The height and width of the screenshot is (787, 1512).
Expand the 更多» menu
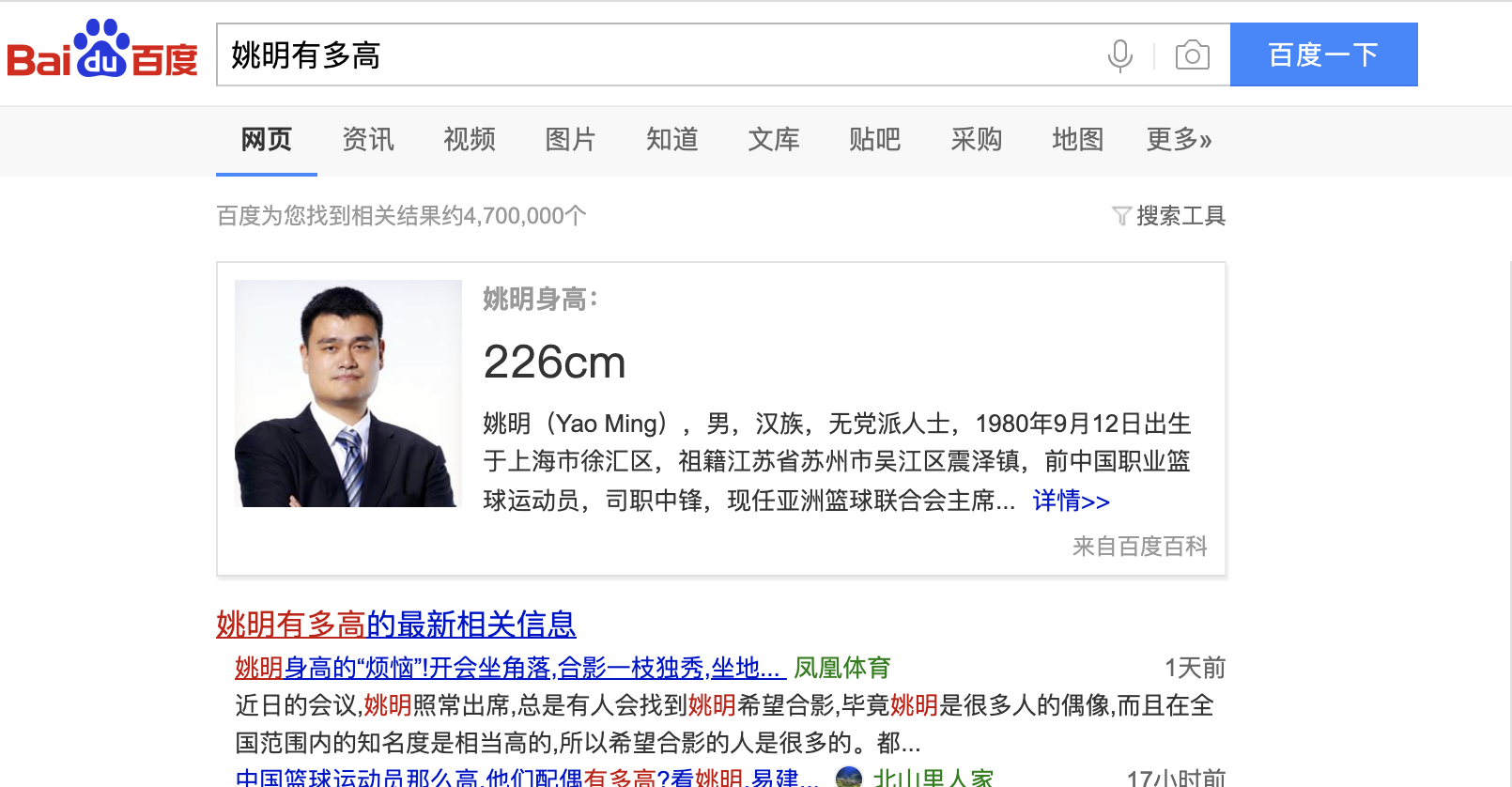tap(1179, 140)
